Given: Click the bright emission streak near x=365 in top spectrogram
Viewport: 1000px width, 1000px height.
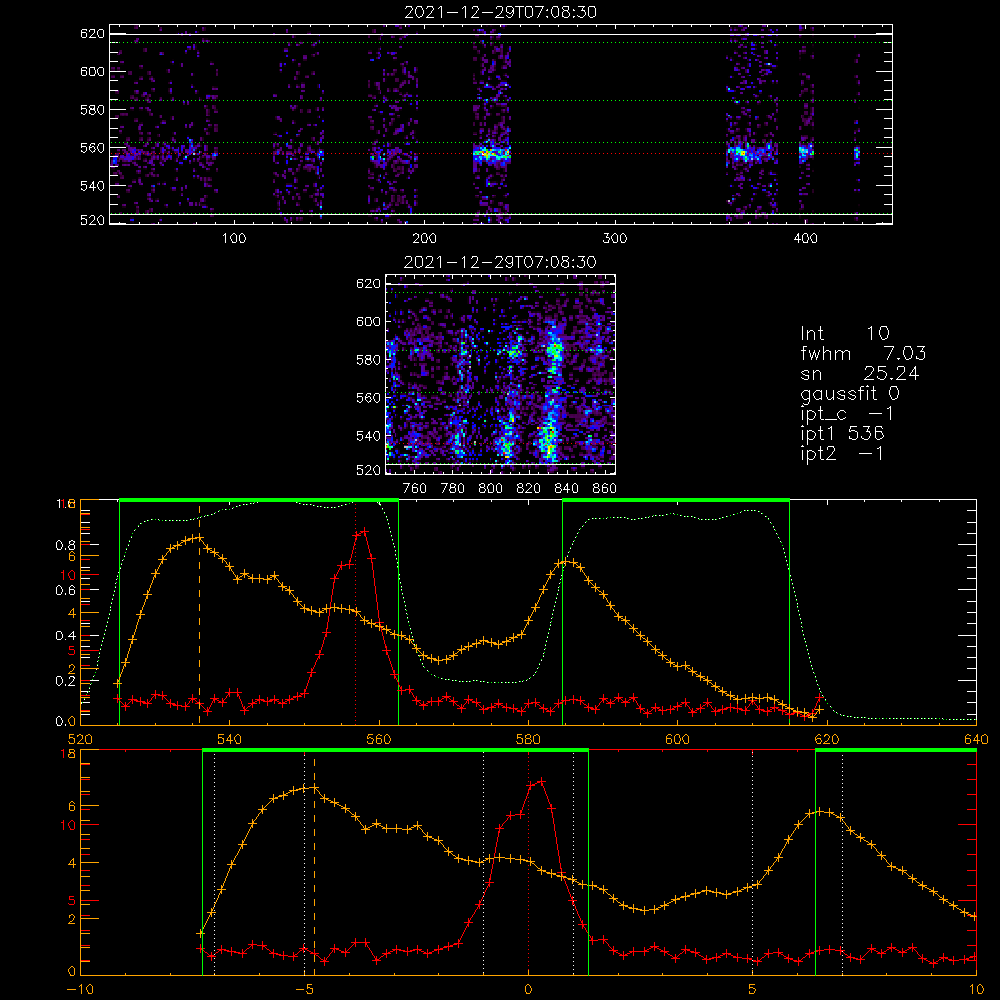Looking at the screenshot, I should 747,153.
